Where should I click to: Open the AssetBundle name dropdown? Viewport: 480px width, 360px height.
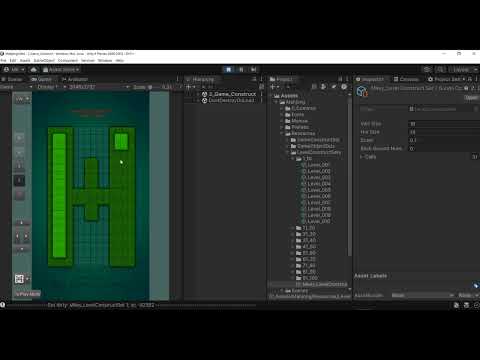point(422,295)
